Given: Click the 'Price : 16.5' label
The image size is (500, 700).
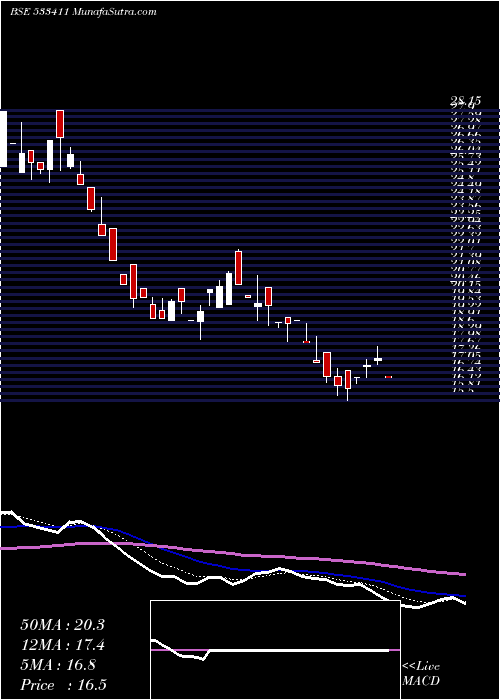Looking at the screenshot, I should 63,685.
